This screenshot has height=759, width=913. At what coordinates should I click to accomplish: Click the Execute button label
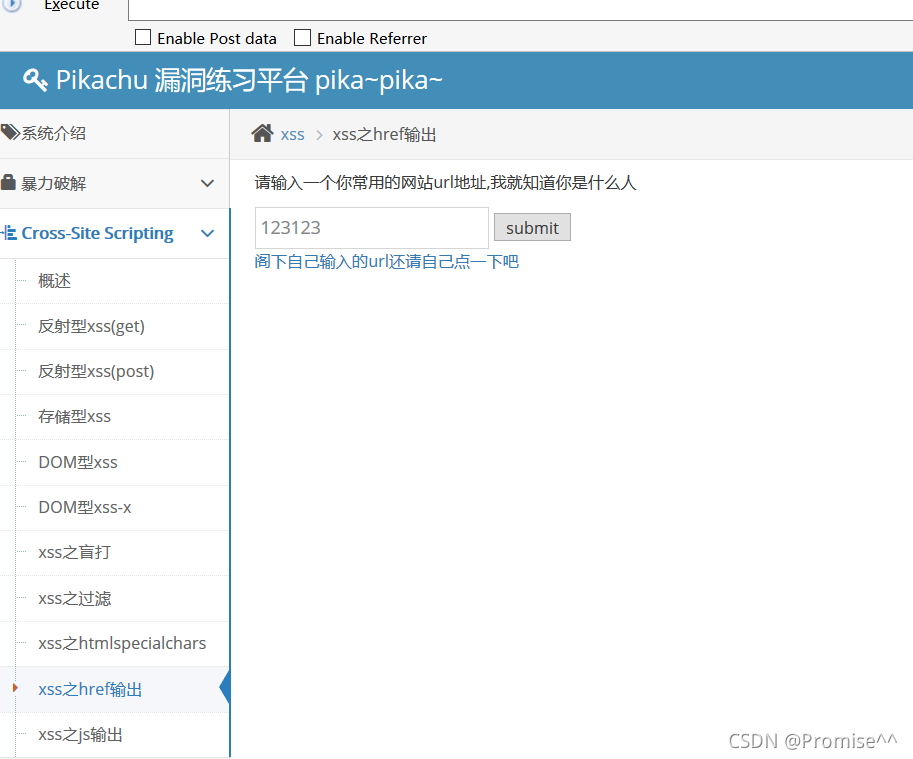72,5
